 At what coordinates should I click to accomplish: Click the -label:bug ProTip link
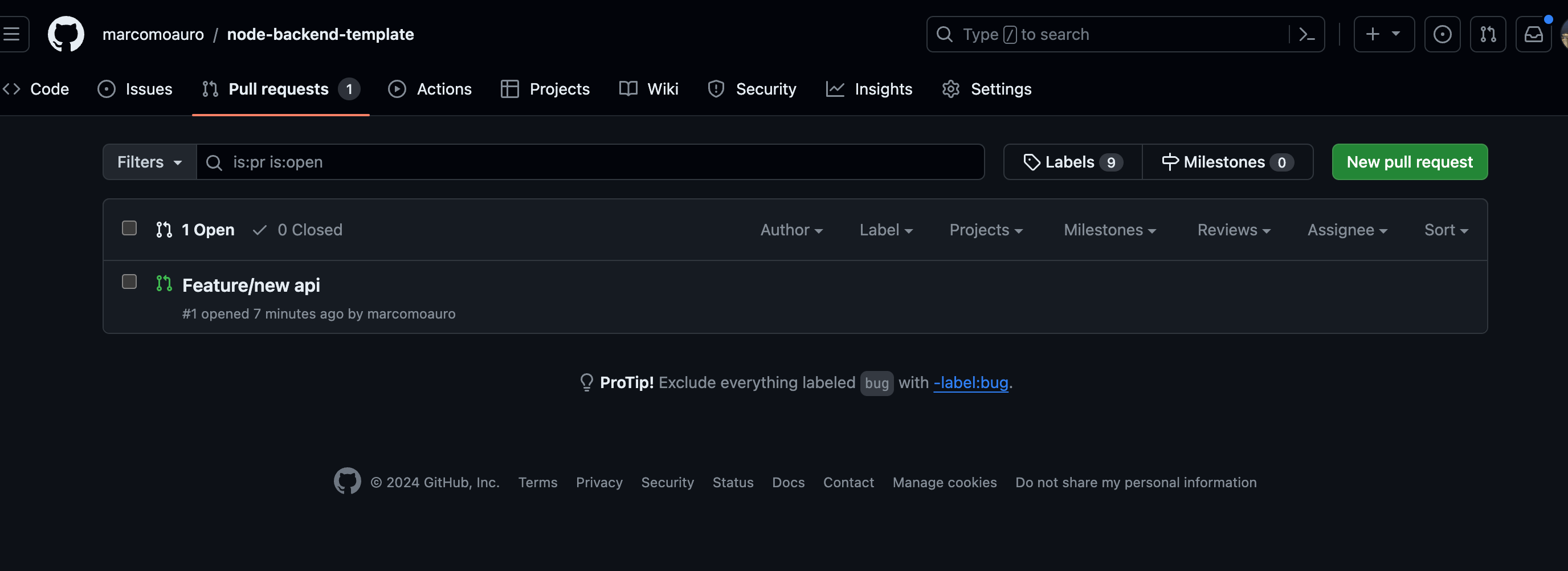coord(970,382)
